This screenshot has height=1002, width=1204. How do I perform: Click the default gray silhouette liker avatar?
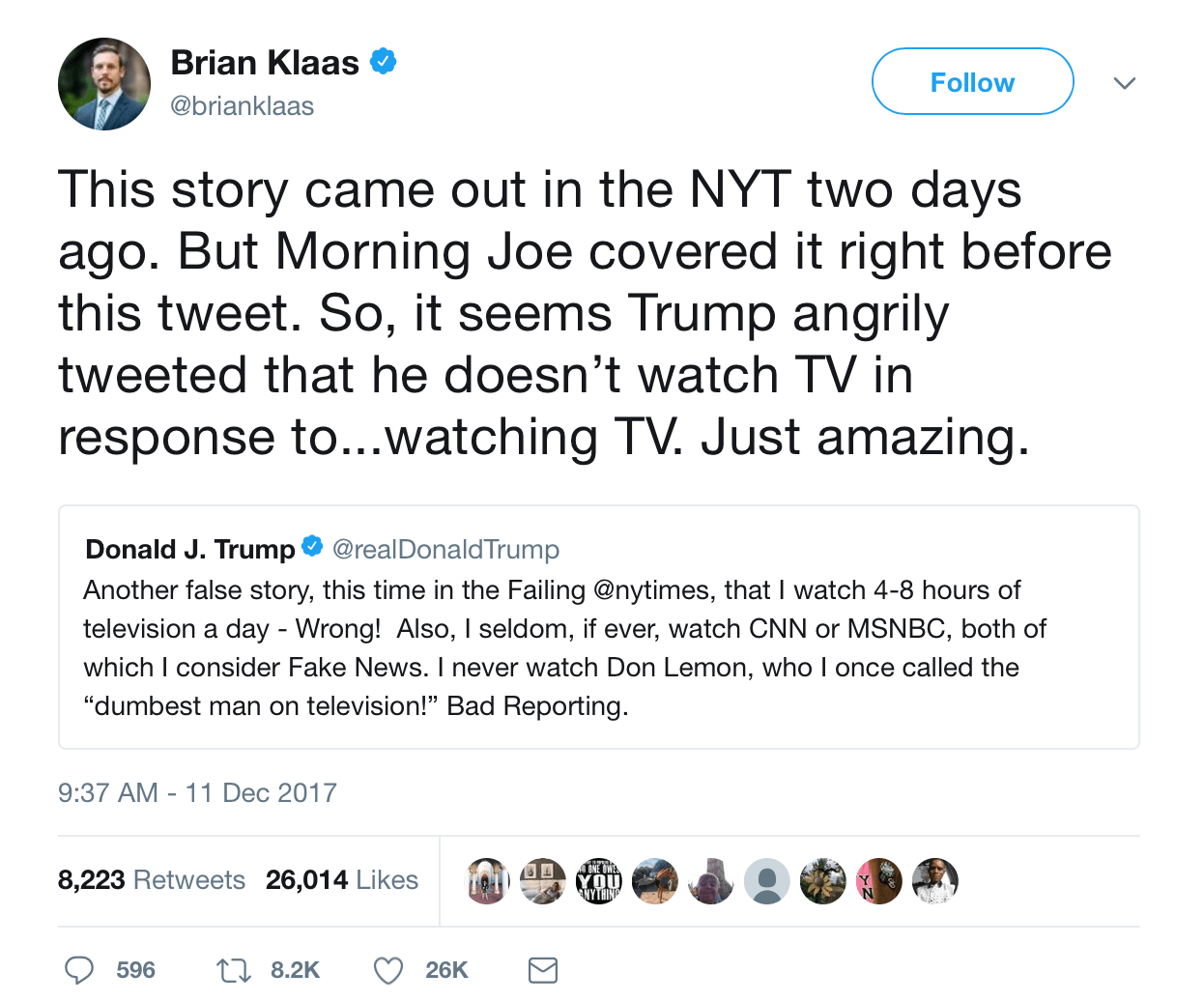pyautogui.click(x=767, y=881)
